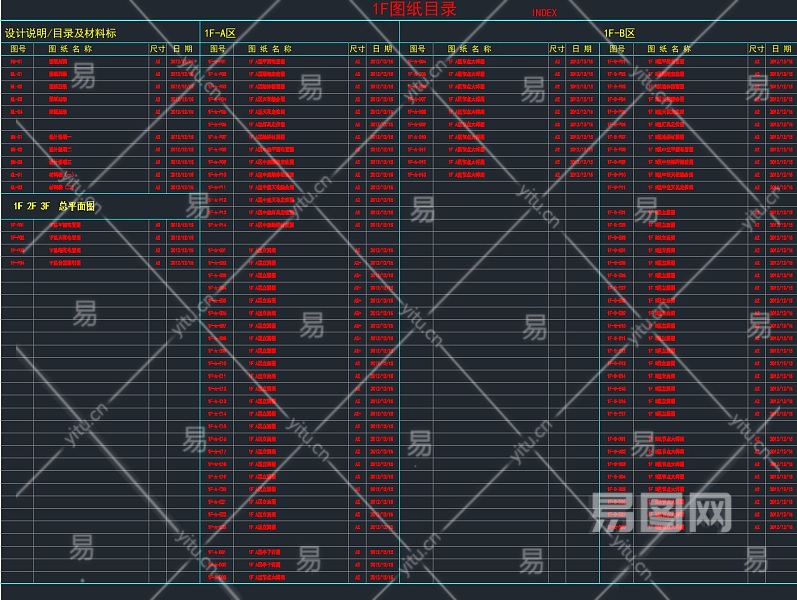
Task: Click "图号" header directly beneath the 1F-A区 label
Action: 218,49
